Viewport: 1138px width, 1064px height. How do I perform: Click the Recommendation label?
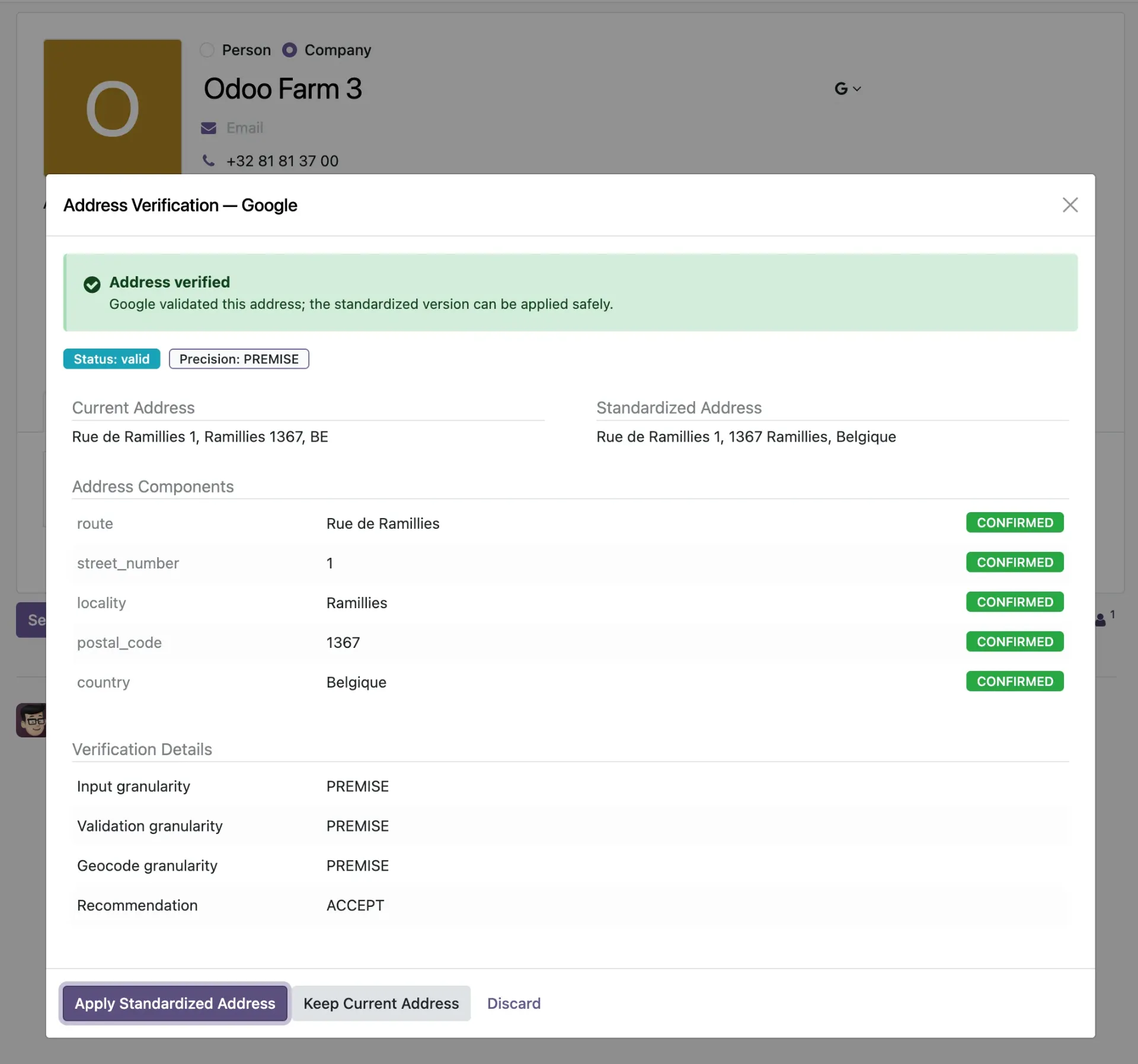[x=138, y=905]
